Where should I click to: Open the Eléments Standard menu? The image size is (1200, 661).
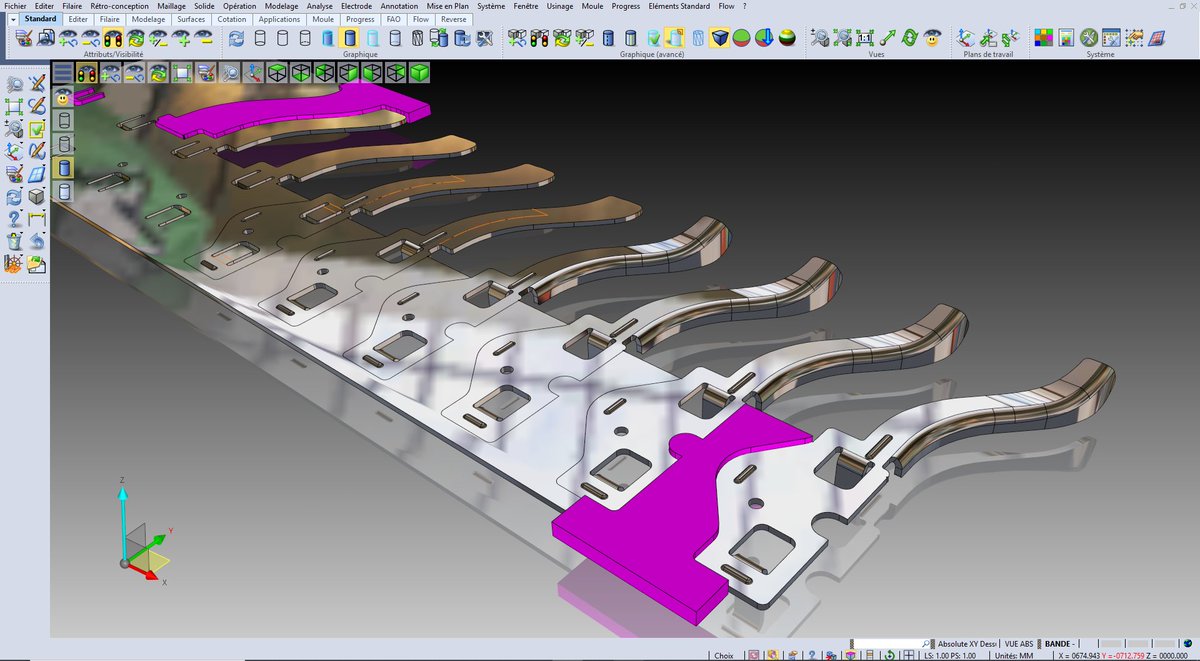point(679,6)
